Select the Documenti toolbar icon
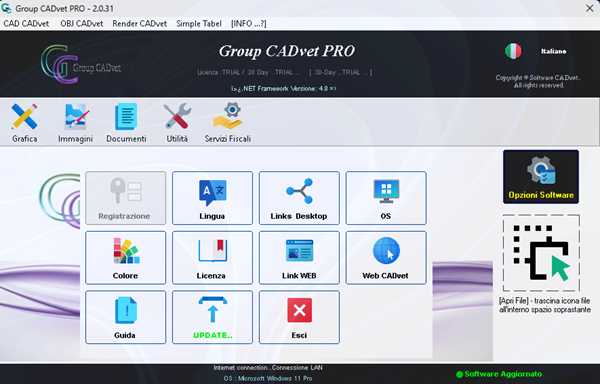This screenshot has width=600, height=384. [126, 122]
